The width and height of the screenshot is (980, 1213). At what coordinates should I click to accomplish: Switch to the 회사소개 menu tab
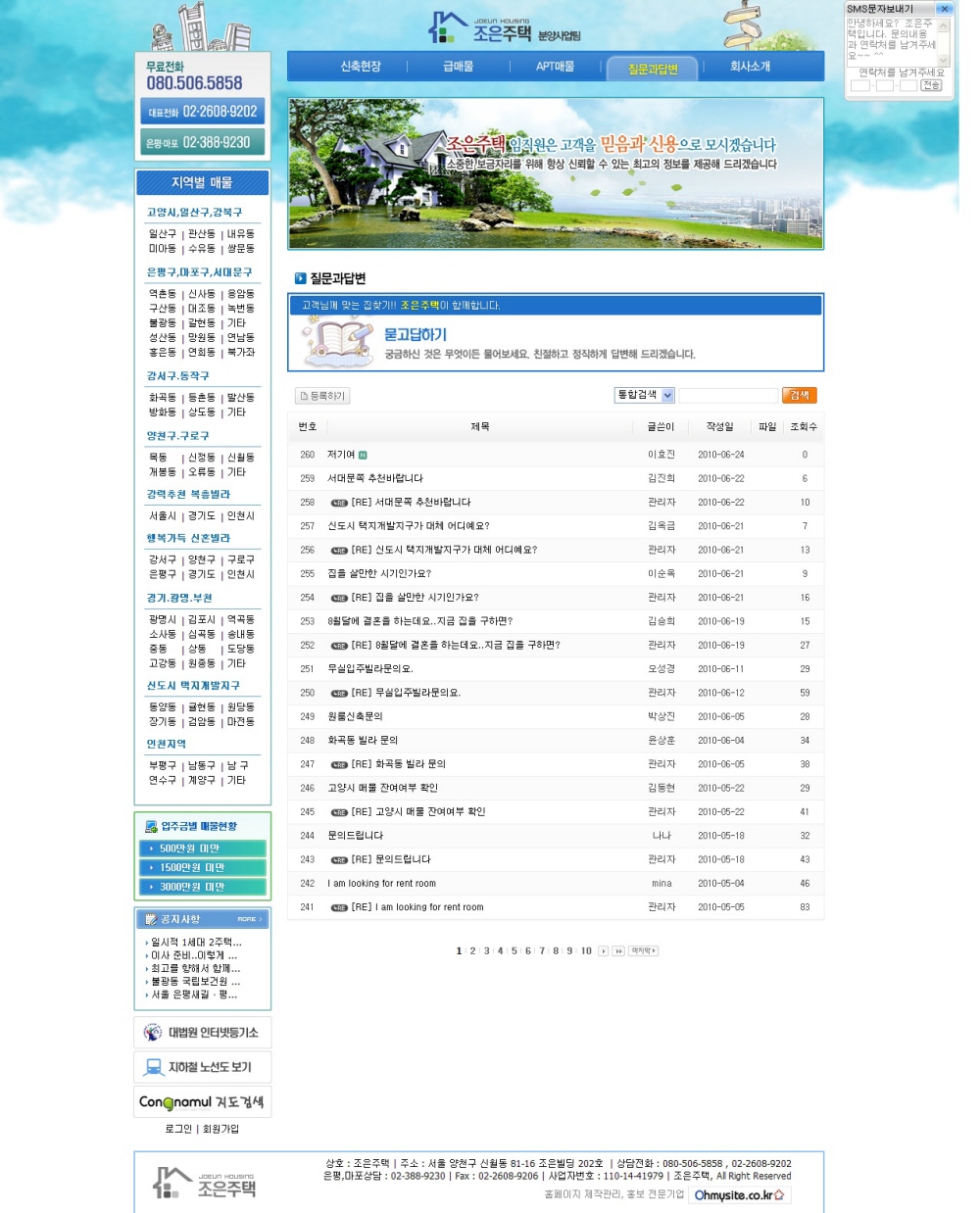click(x=750, y=67)
